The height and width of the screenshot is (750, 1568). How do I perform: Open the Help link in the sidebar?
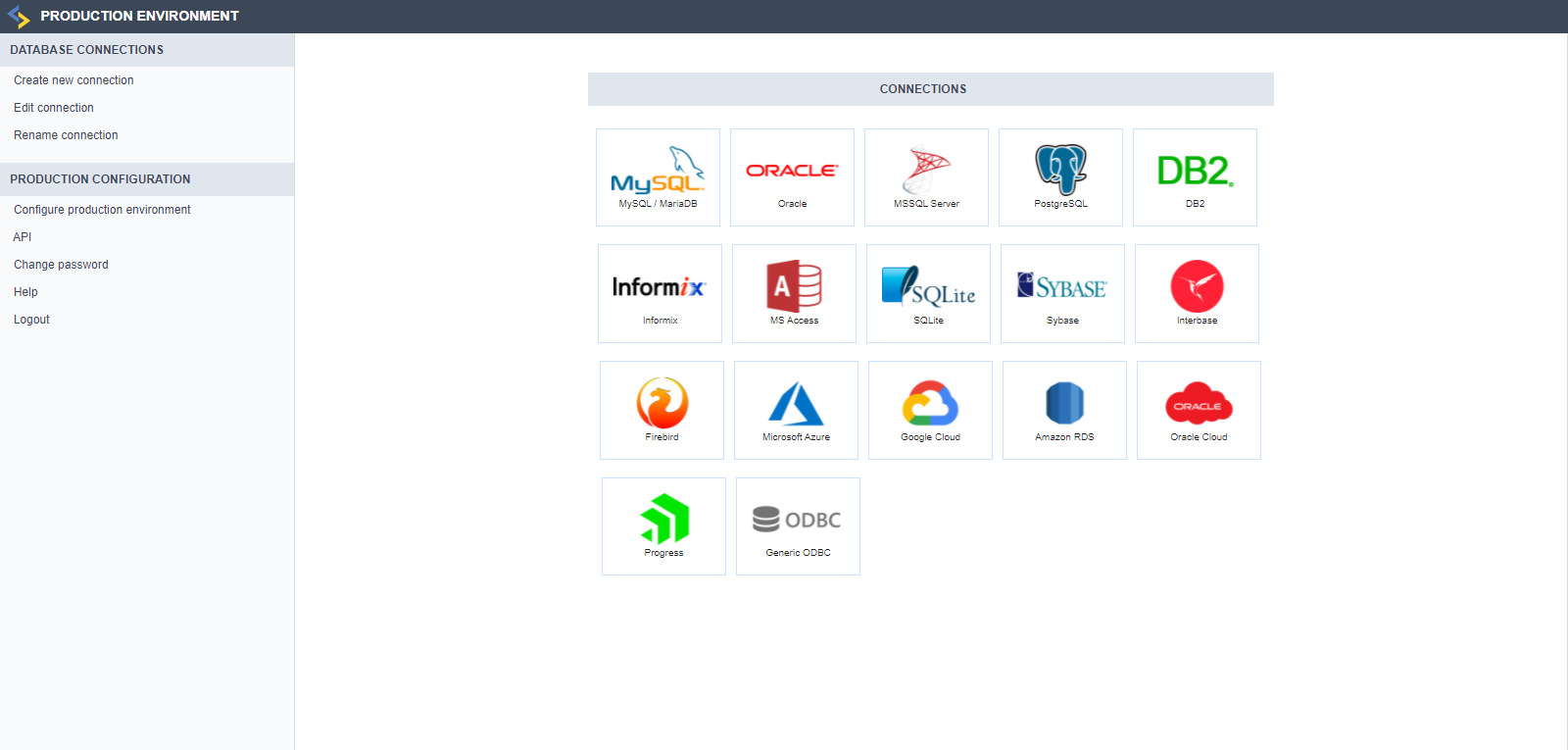(x=25, y=292)
